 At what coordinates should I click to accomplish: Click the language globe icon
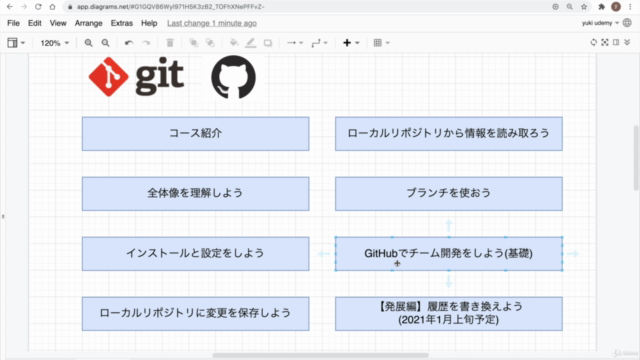tap(627, 23)
